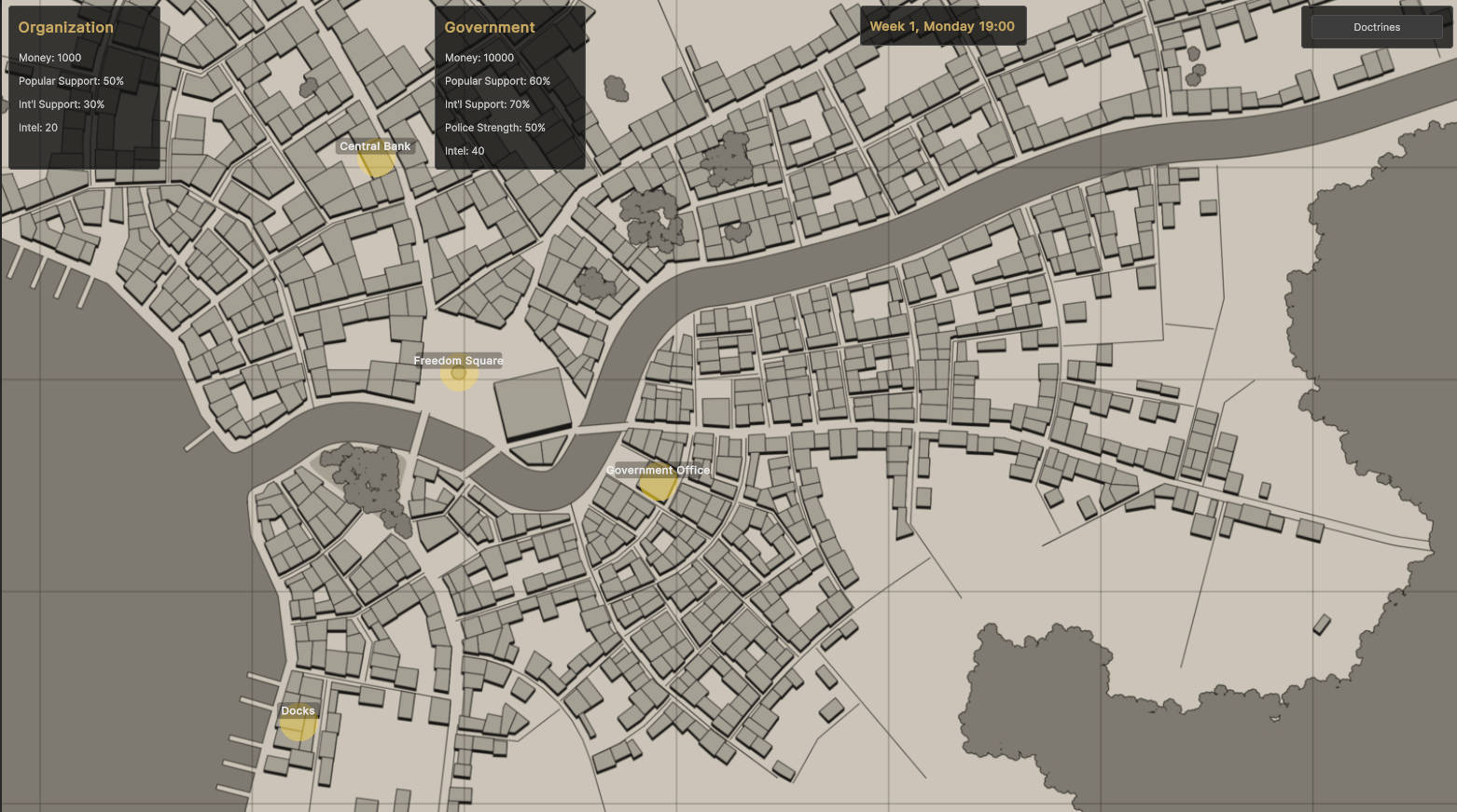Click the Government panel heading
This screenshot has width=1457, height=812.
[490, 27]
